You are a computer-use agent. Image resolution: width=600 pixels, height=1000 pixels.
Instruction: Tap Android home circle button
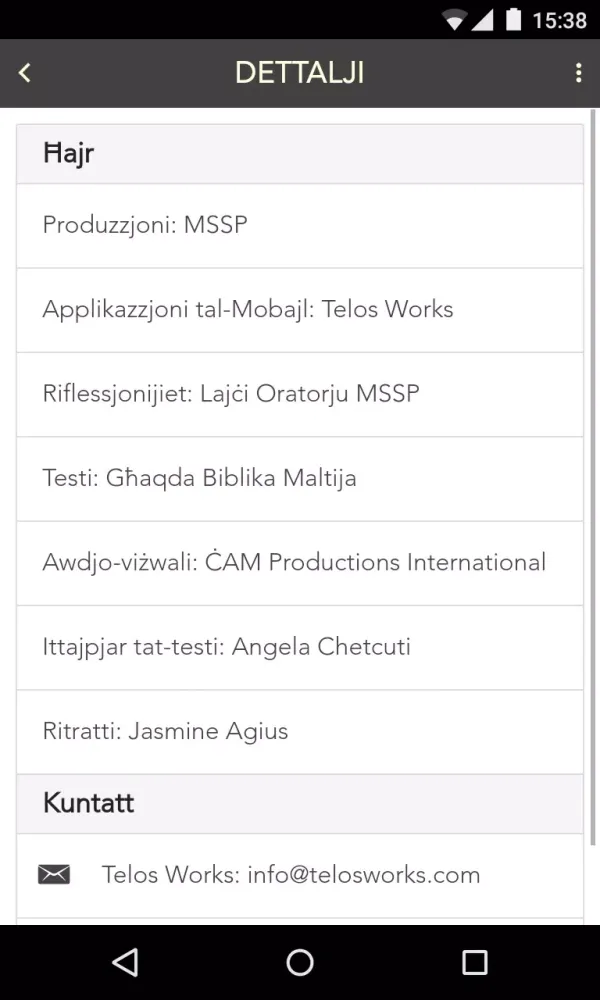pyautogui.click(x=300, y=962)
